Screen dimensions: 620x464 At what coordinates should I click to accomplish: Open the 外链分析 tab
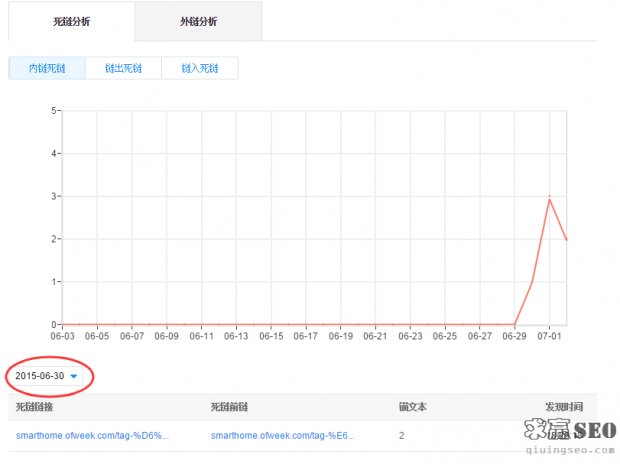point(197,21)
